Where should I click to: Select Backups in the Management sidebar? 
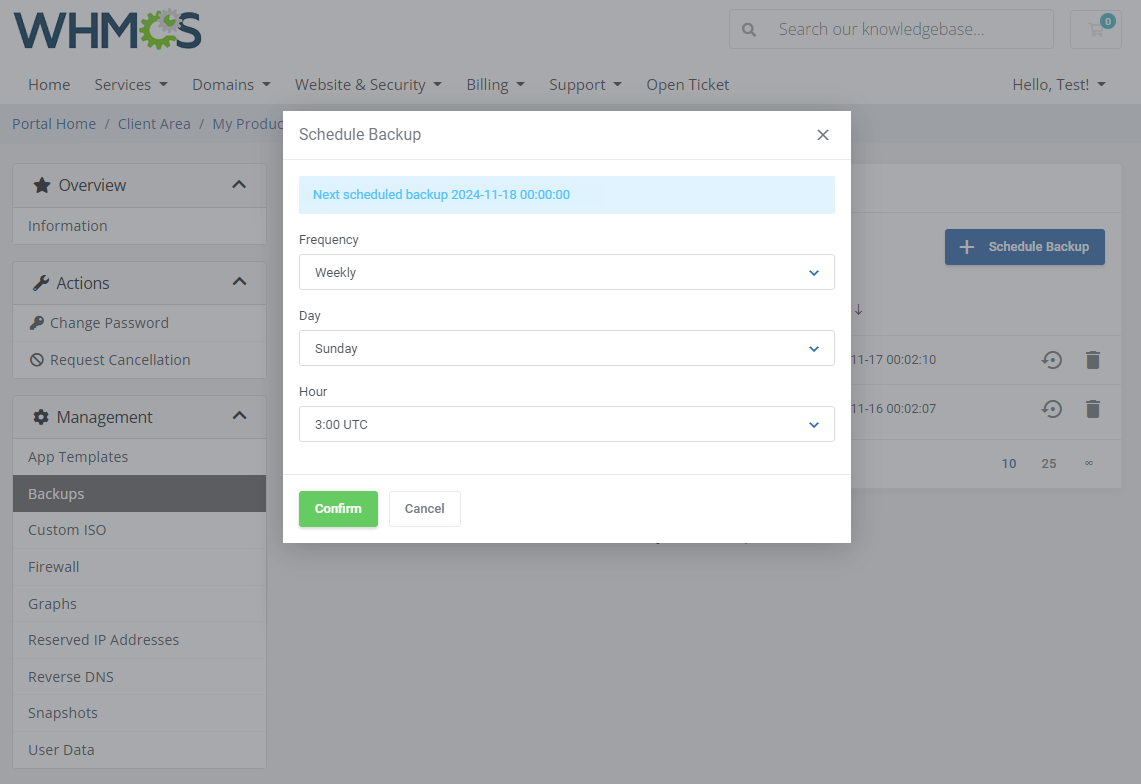pos(139,494)
